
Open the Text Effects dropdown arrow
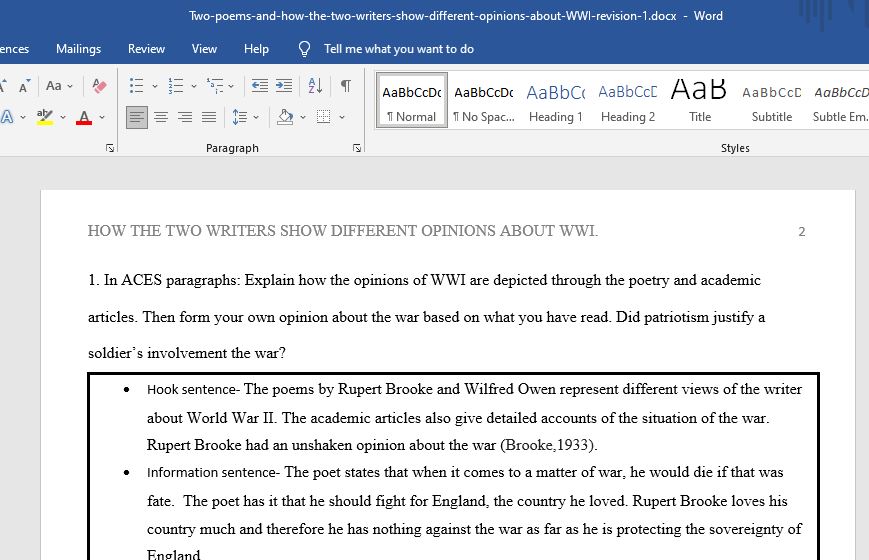[23, 117]
